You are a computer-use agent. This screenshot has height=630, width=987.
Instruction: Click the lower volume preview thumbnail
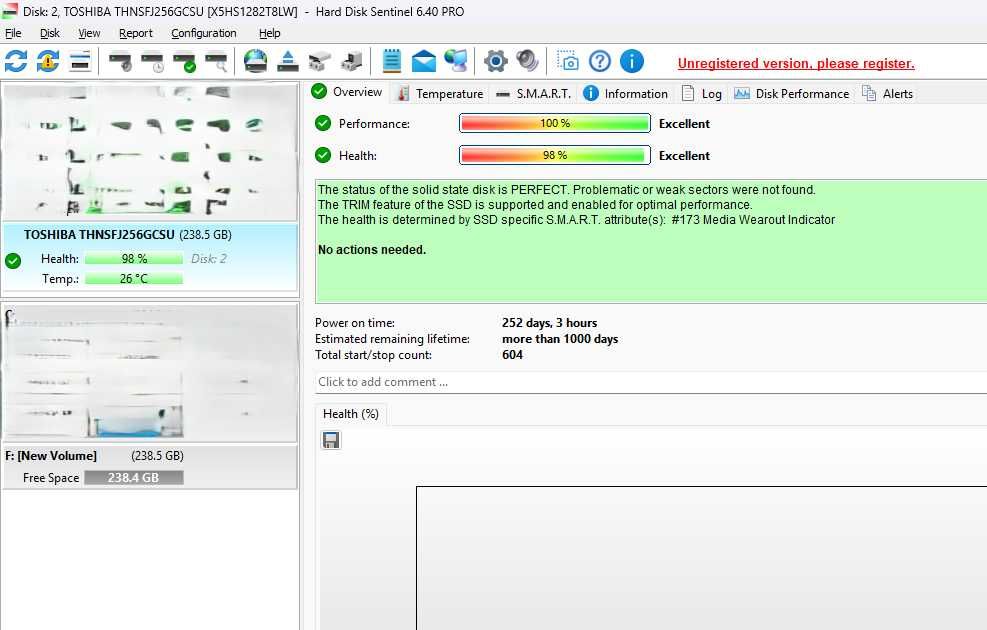tap(150, 373)
